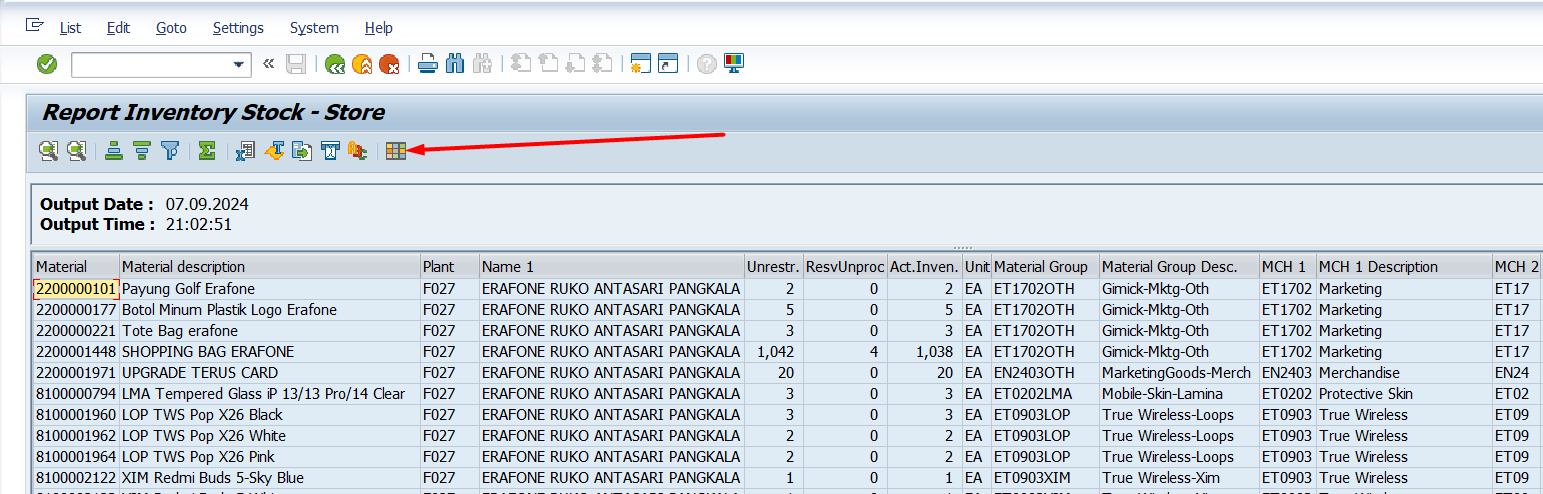The width and height of the screenshot is (1543, 494).
Task: Open the Goto menu
Action: [171, 28]
